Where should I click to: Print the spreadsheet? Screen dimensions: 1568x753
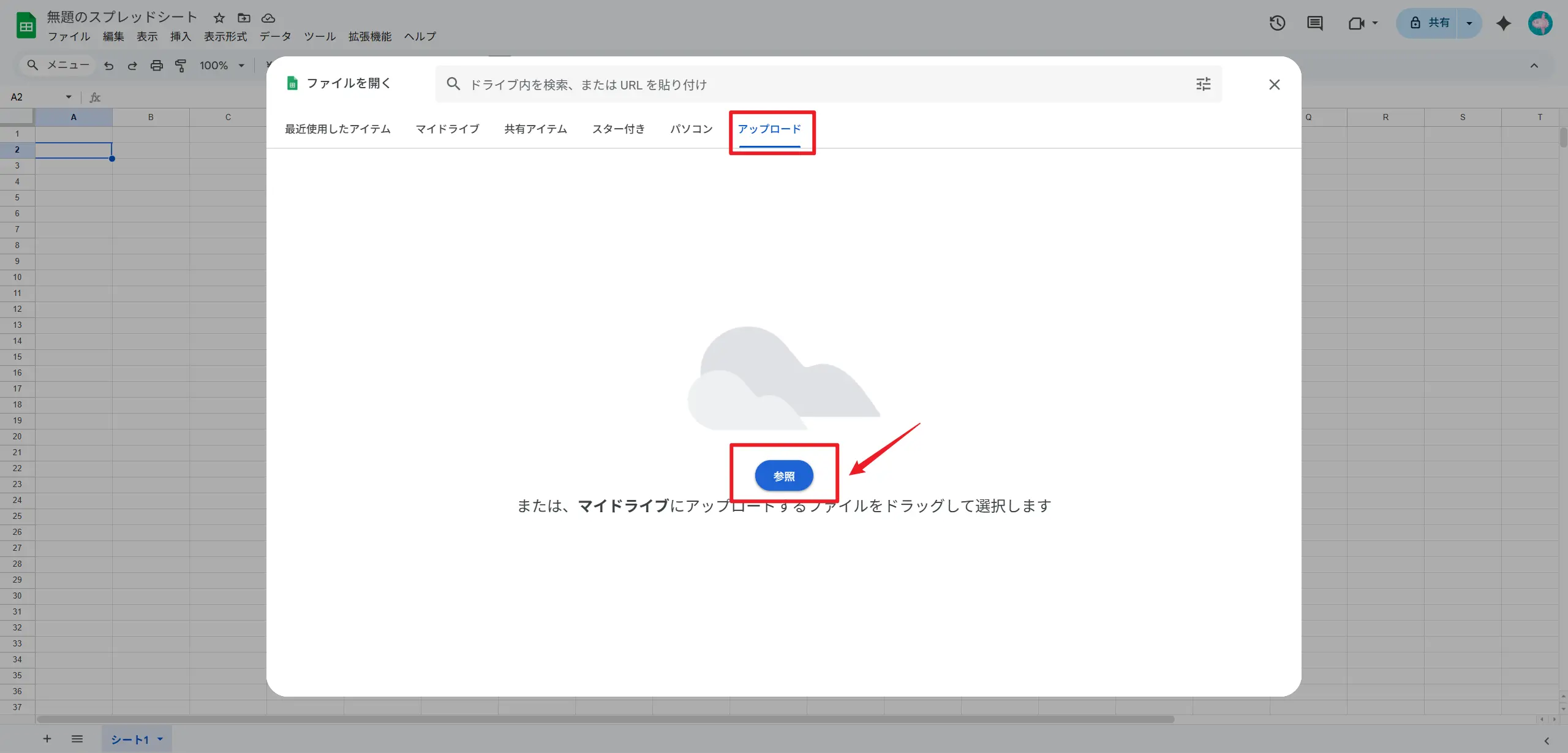[x=157, y=65]
